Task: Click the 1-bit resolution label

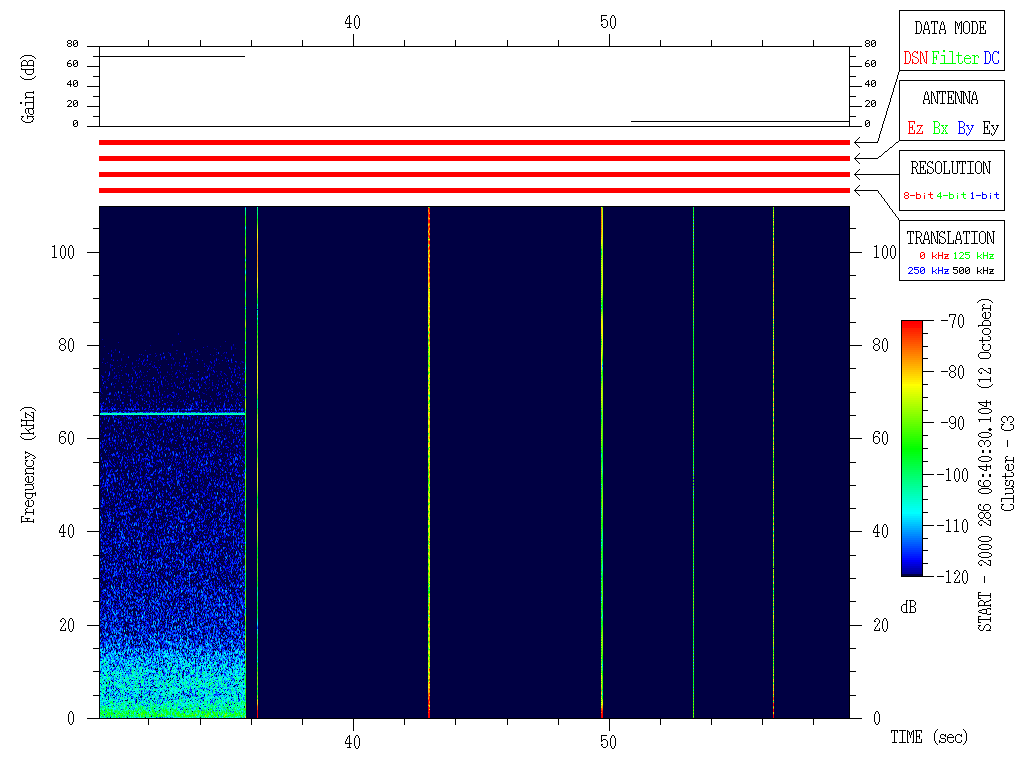Action: pyautogui.click(x=985, y=196)
